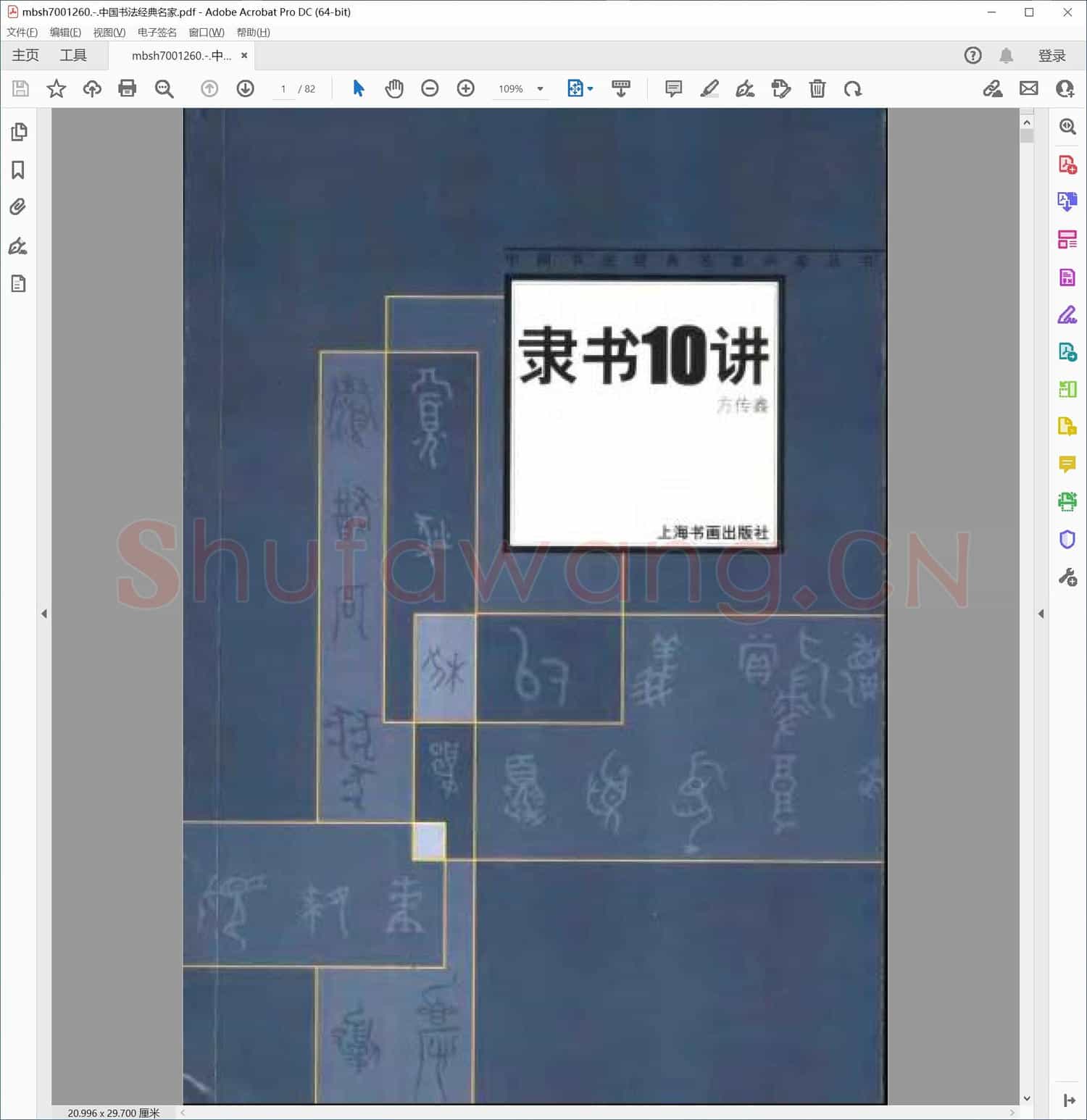This screenshot has height=1120, width=1087.
Task: Switch to the 工具 tab
Action: (72, 55)
